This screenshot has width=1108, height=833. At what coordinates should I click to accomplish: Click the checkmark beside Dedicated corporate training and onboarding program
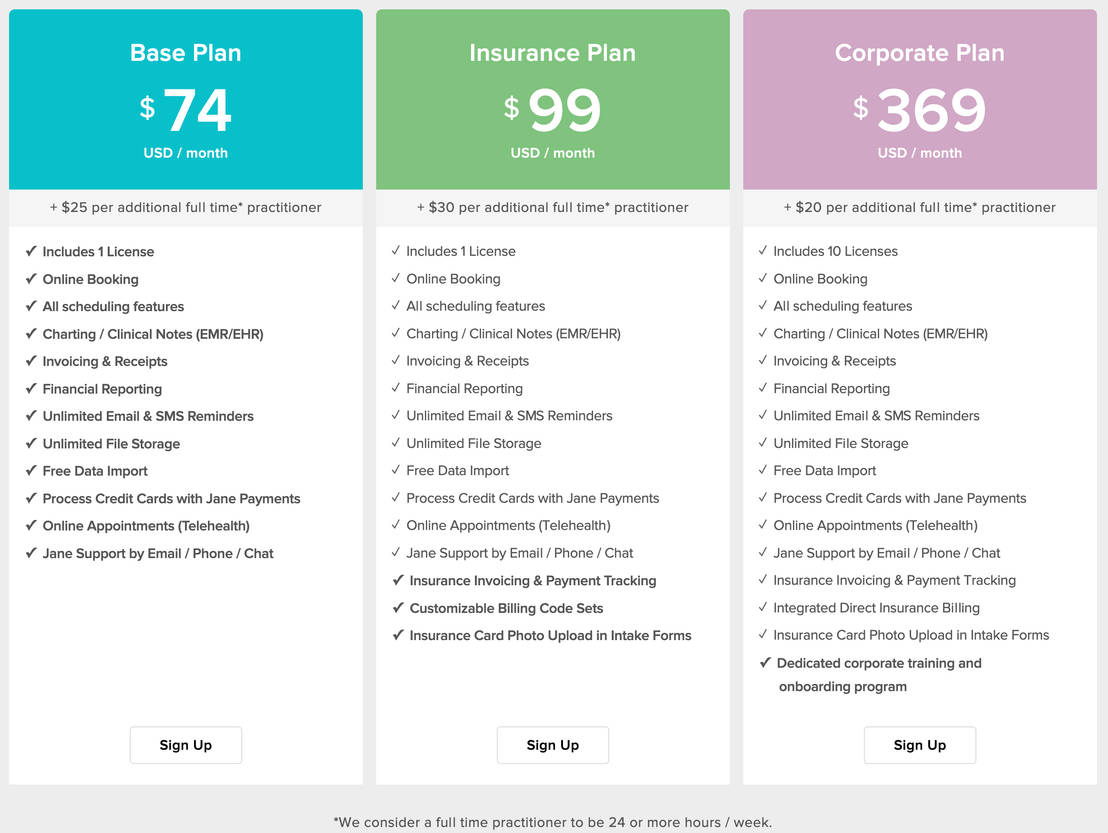click(x=764, y=662)
